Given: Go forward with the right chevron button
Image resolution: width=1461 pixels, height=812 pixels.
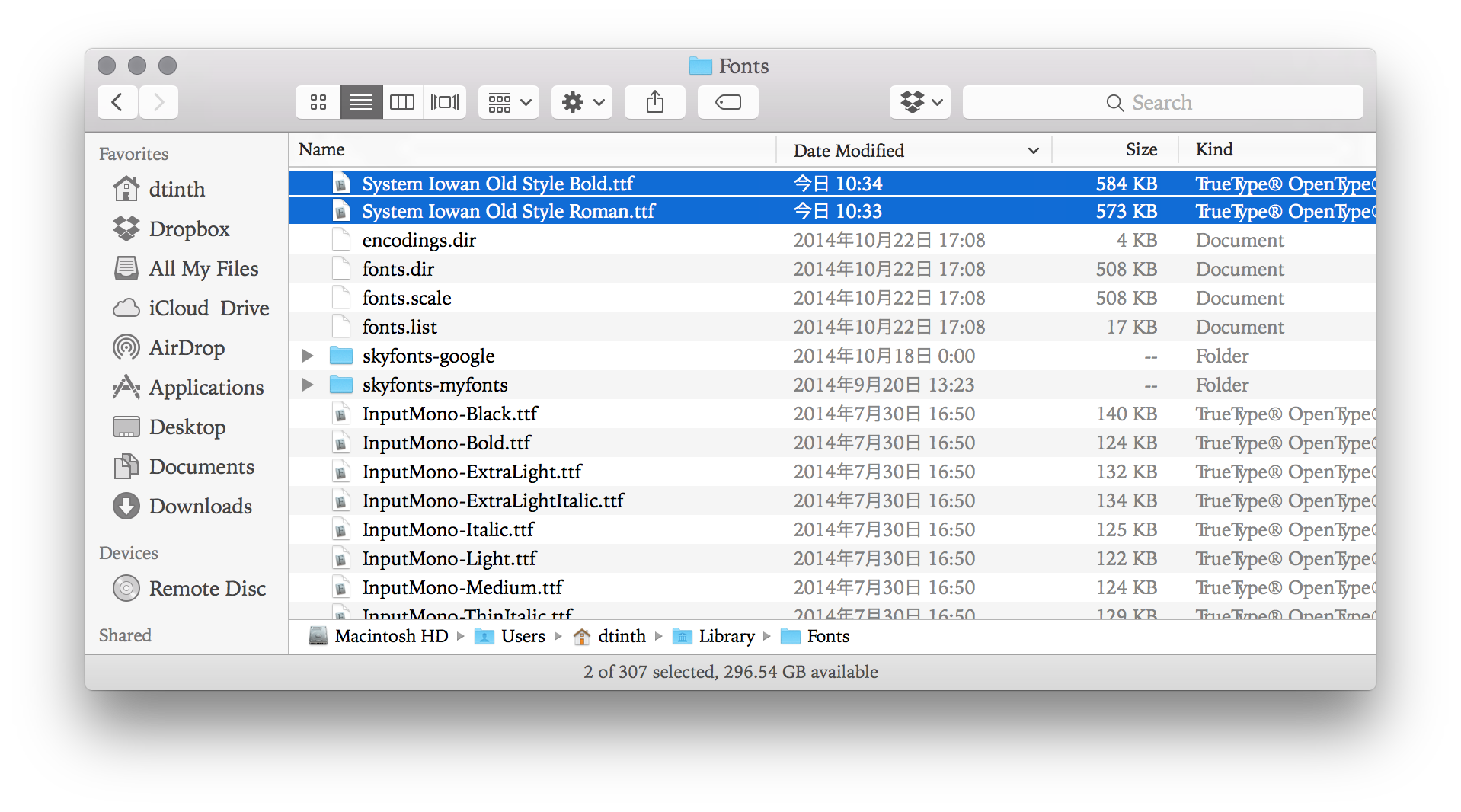Looking at the screenshot, I should coord(158,102).
